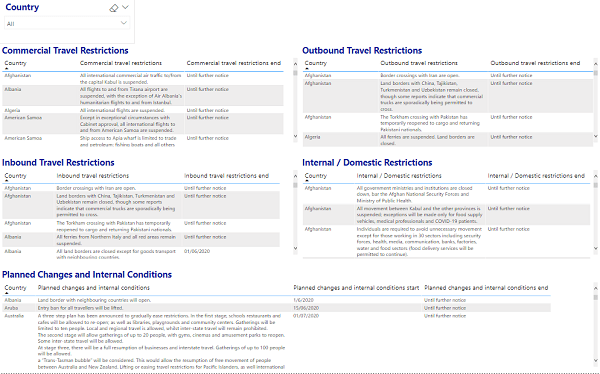Sort by Country in Commercial Travel Restrictions table

point(15,63)
